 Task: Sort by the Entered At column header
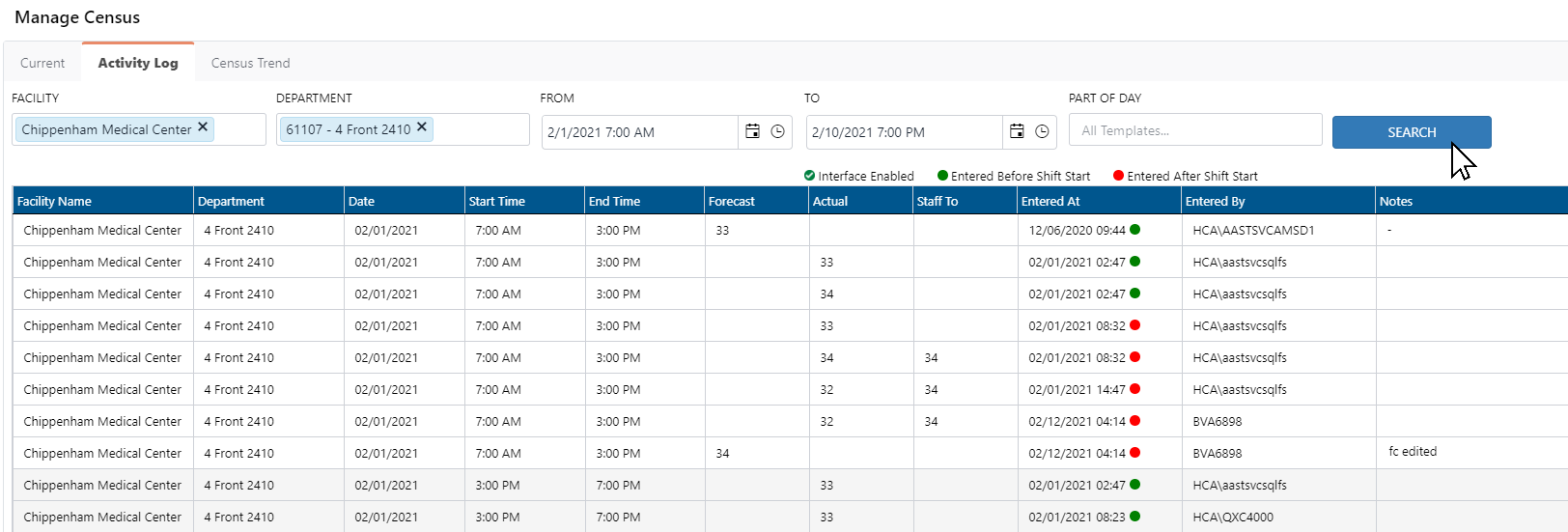[1050, 202]
